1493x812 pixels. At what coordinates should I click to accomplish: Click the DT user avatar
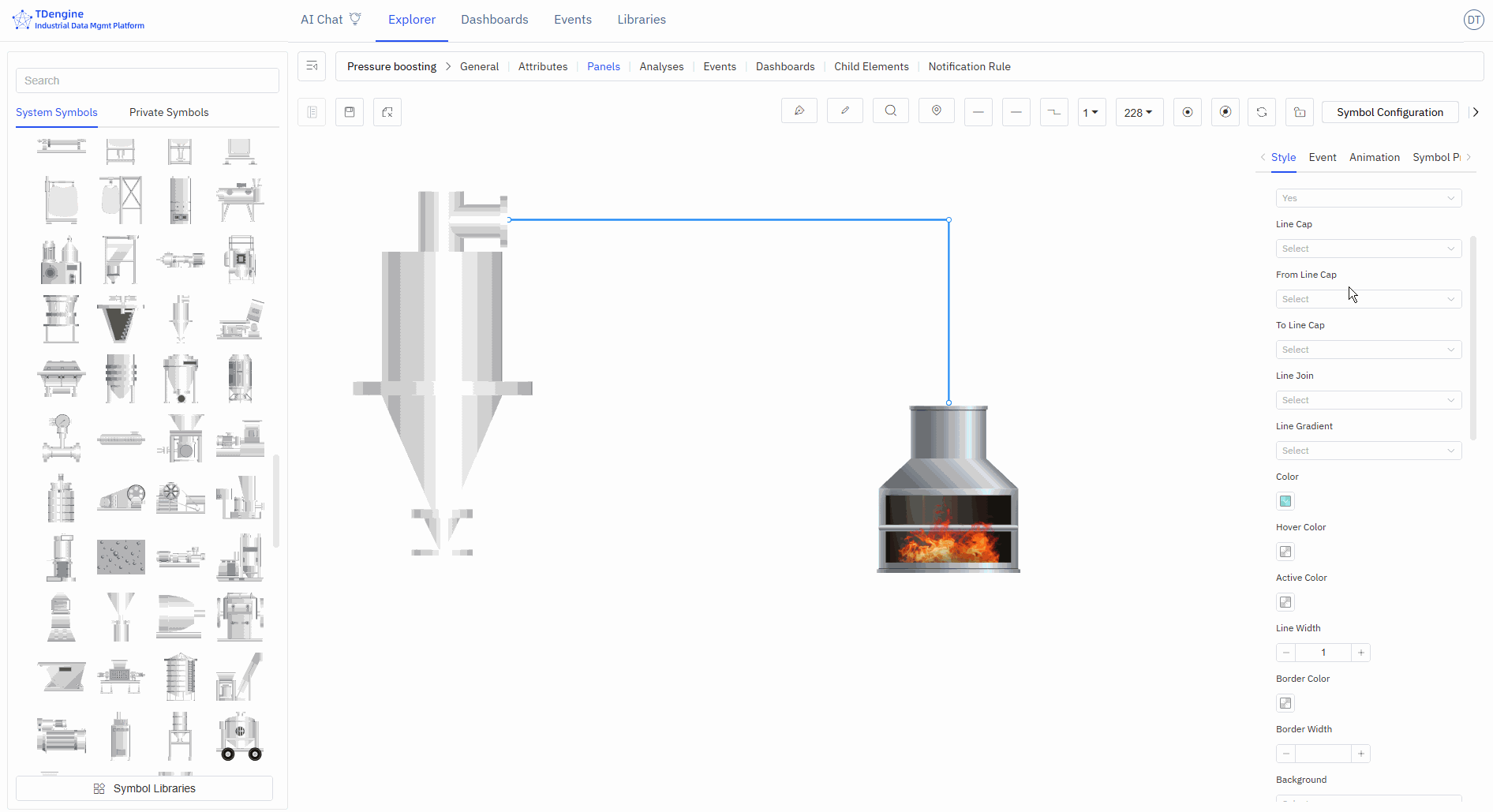(x=1473, y=20)
